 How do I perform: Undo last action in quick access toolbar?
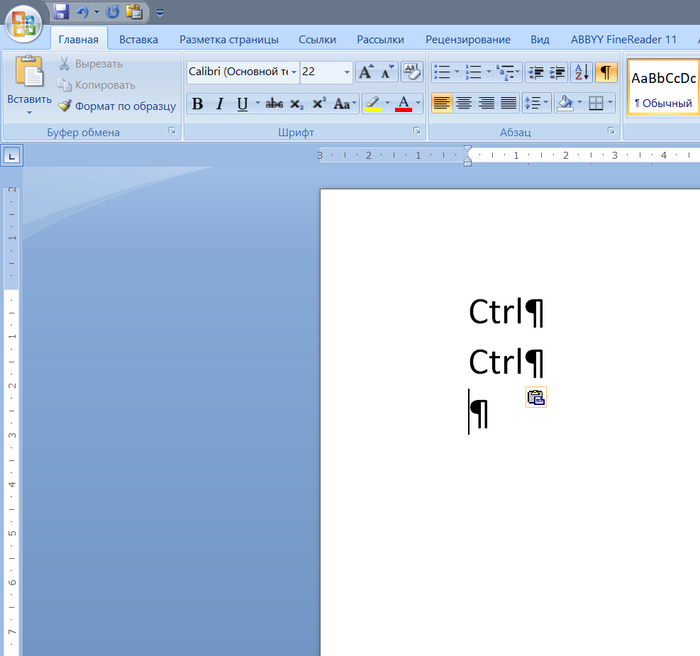pyautogui.click(x=82, y=12)
